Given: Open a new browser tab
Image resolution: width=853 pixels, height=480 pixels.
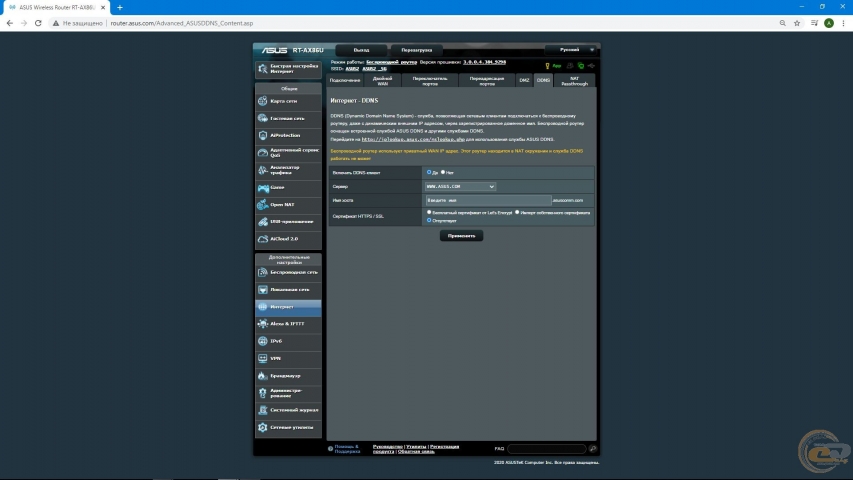Looking at the screenshot, I should (x=120, y=8).
